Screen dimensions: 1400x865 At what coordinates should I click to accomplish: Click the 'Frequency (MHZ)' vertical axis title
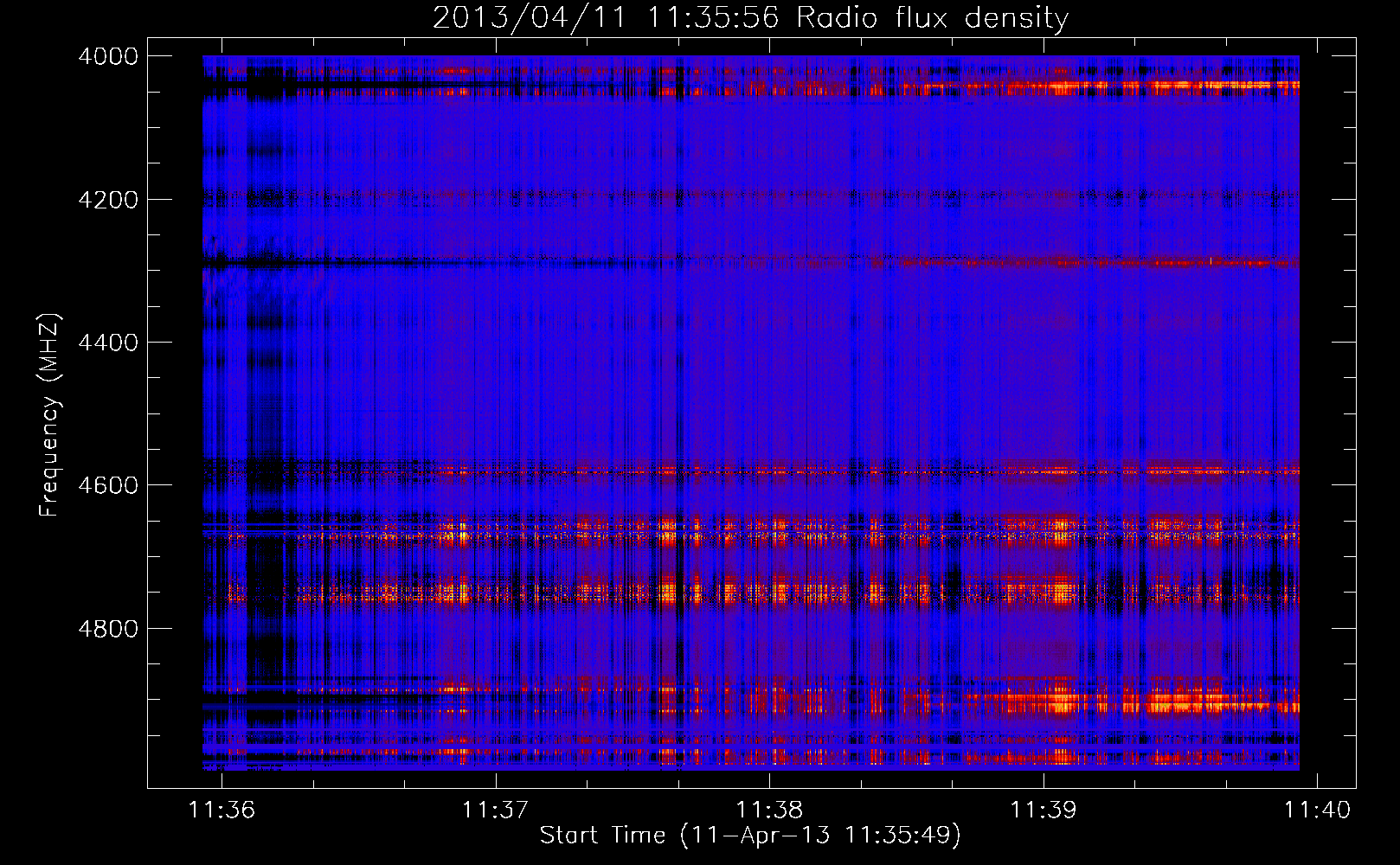click(x=49, y=415)
